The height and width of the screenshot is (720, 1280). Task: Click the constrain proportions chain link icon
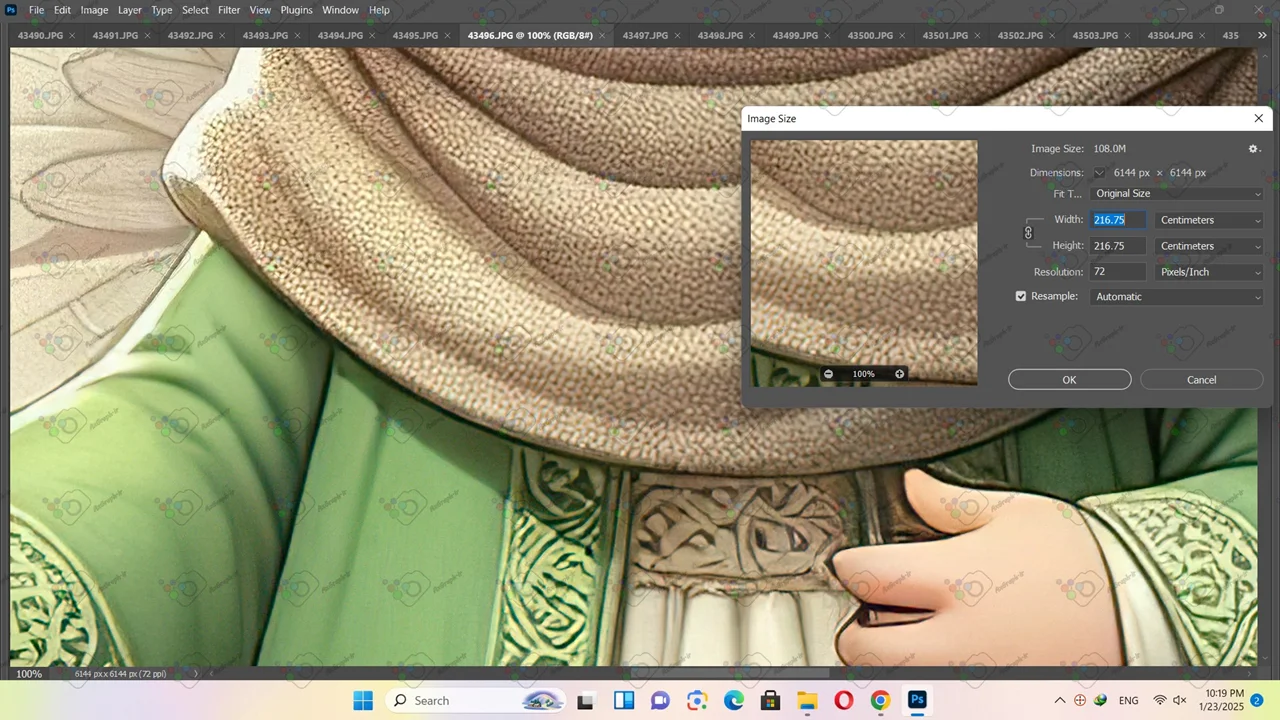1028,233
